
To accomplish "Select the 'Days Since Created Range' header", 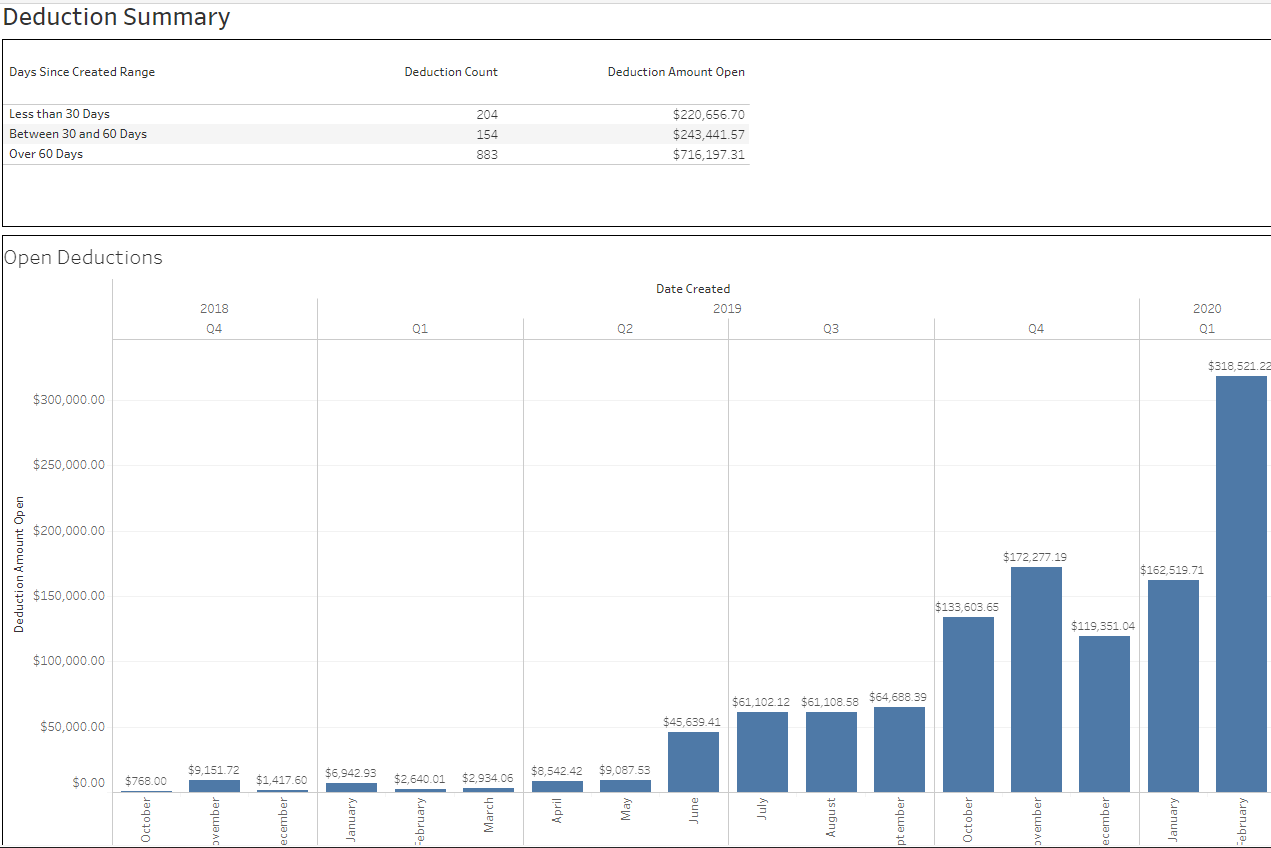I will coord(82,72).
